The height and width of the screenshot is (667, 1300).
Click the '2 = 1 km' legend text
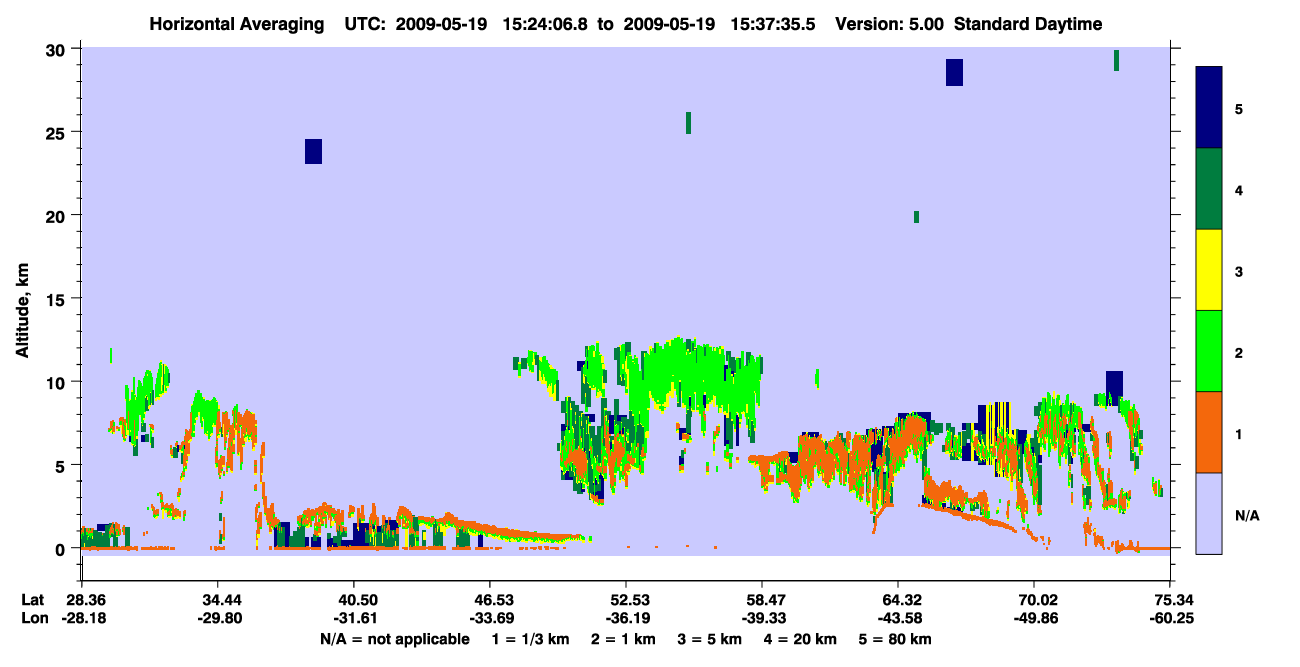623,639
